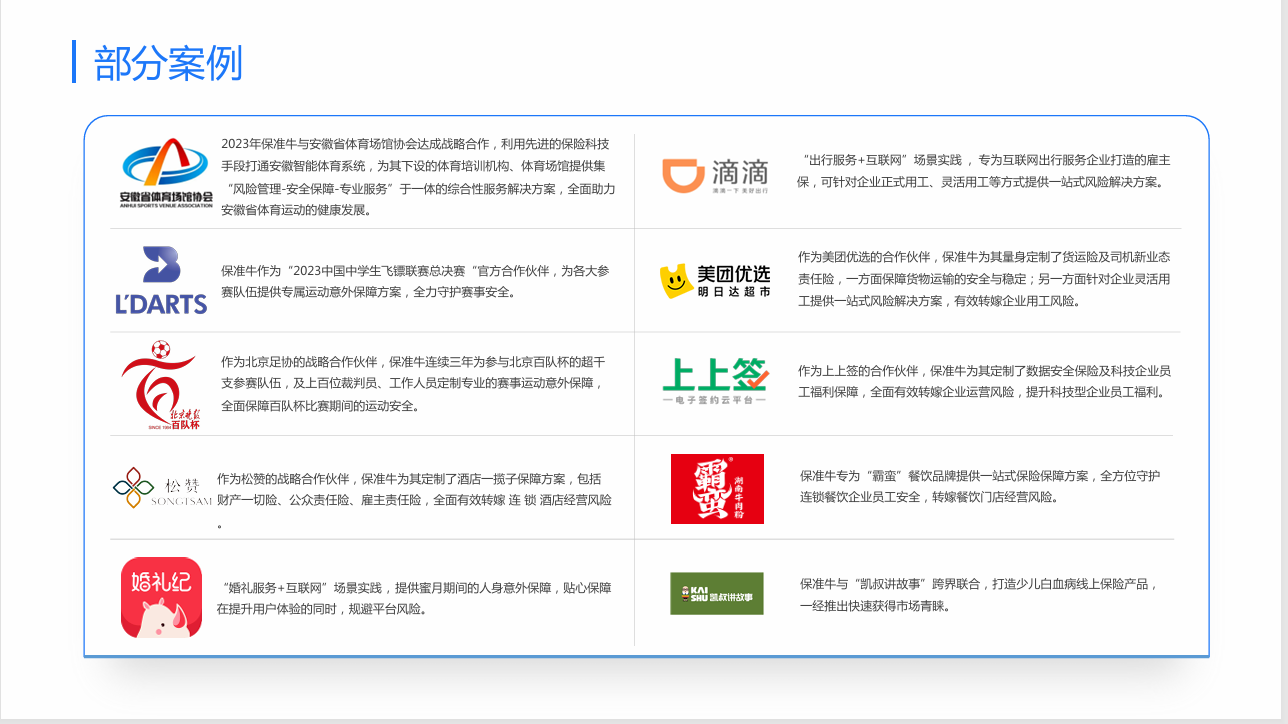Click the red Beijing 百队杯 football logo
Viewport: 1288px width, 724px height.
tap(160, 385)
